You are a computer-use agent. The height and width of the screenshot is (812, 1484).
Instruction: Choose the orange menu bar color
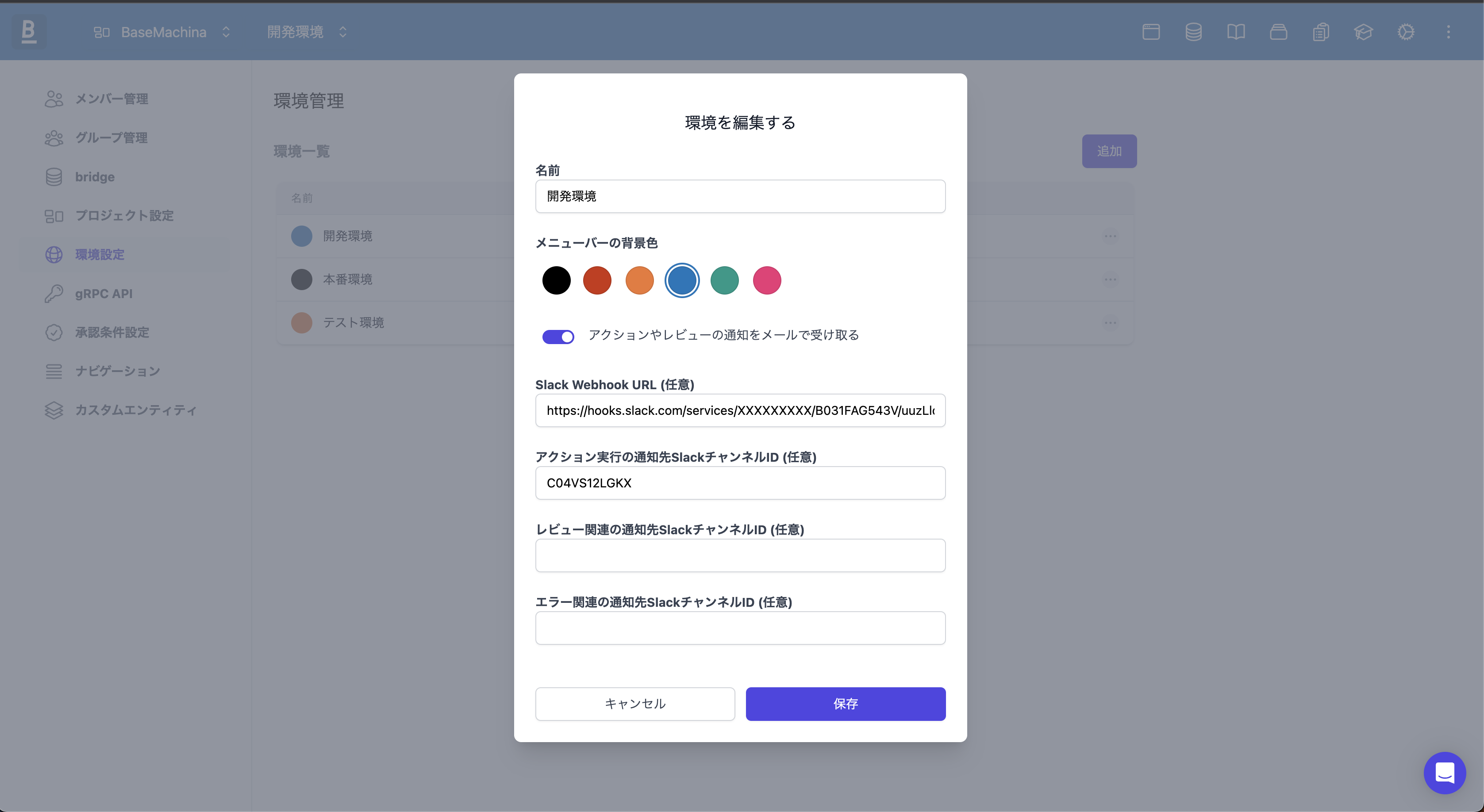click(x=639, y=280)
